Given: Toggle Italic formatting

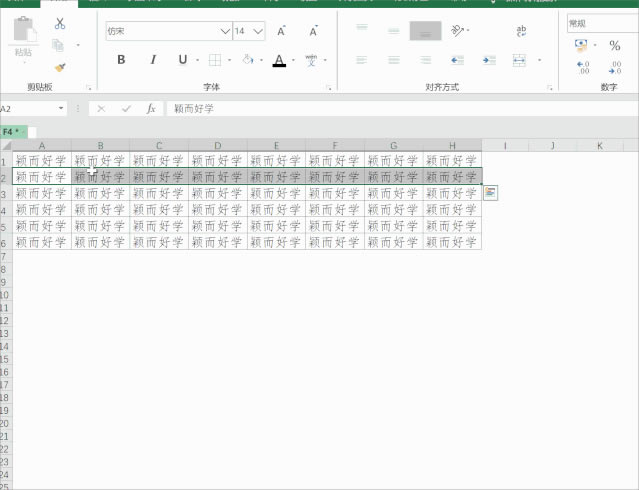Looking at the screenshot, I should 152,60.
